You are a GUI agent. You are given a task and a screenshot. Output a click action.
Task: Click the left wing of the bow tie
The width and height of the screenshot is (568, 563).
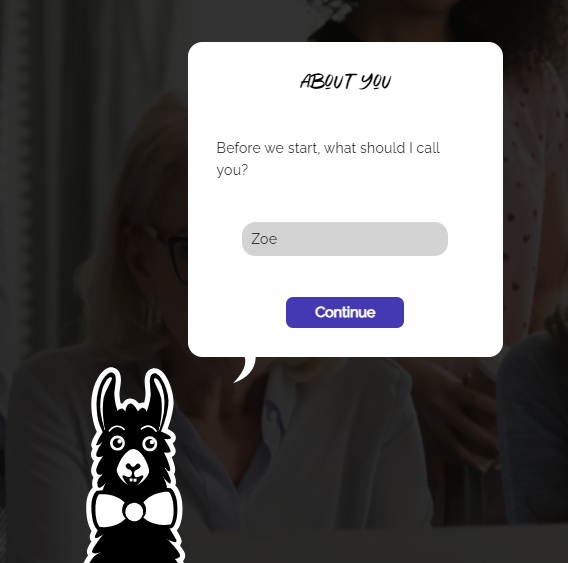[x=109, y=510]
